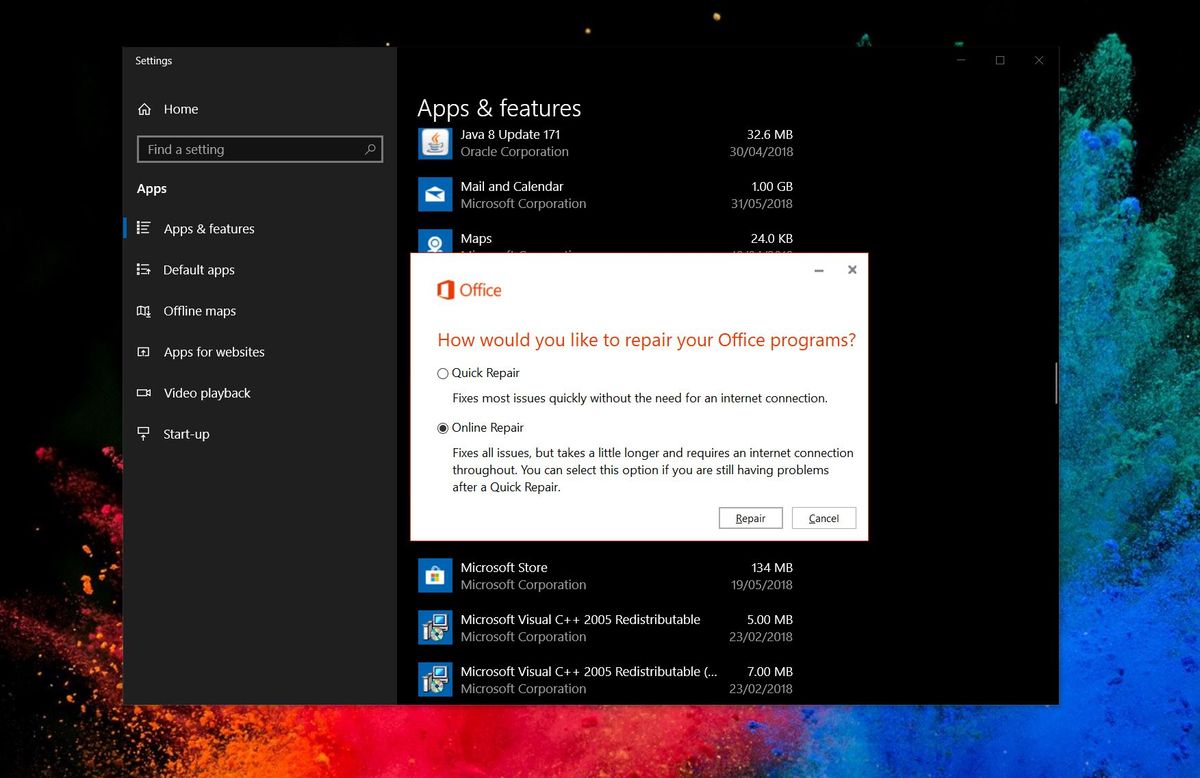Click the Mail and Calendar app icon
This screenshot has width=1200, height=778.
[434, 194]
